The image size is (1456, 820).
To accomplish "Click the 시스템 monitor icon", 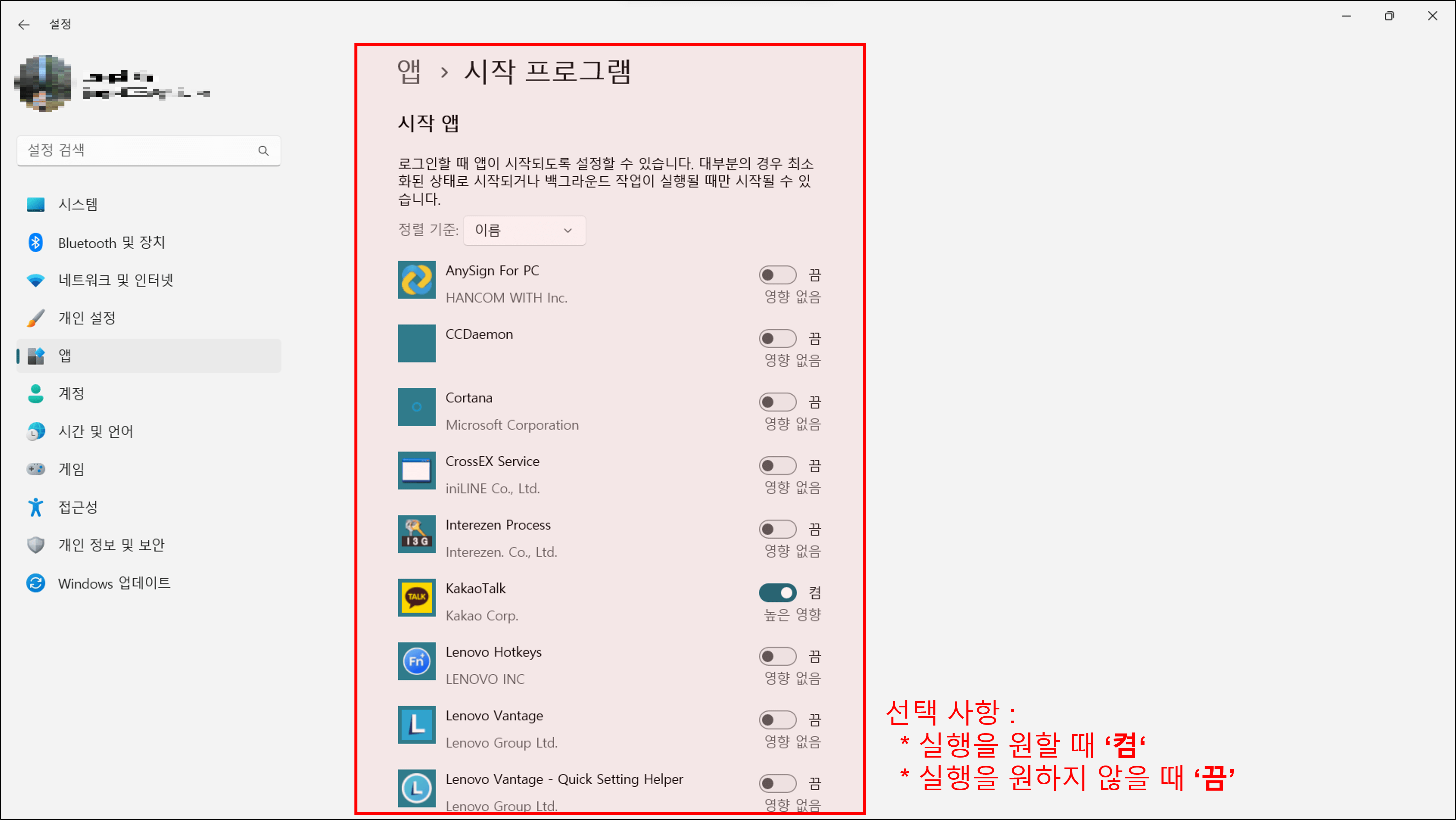I will pyautogui.click(x=36, y=204).
